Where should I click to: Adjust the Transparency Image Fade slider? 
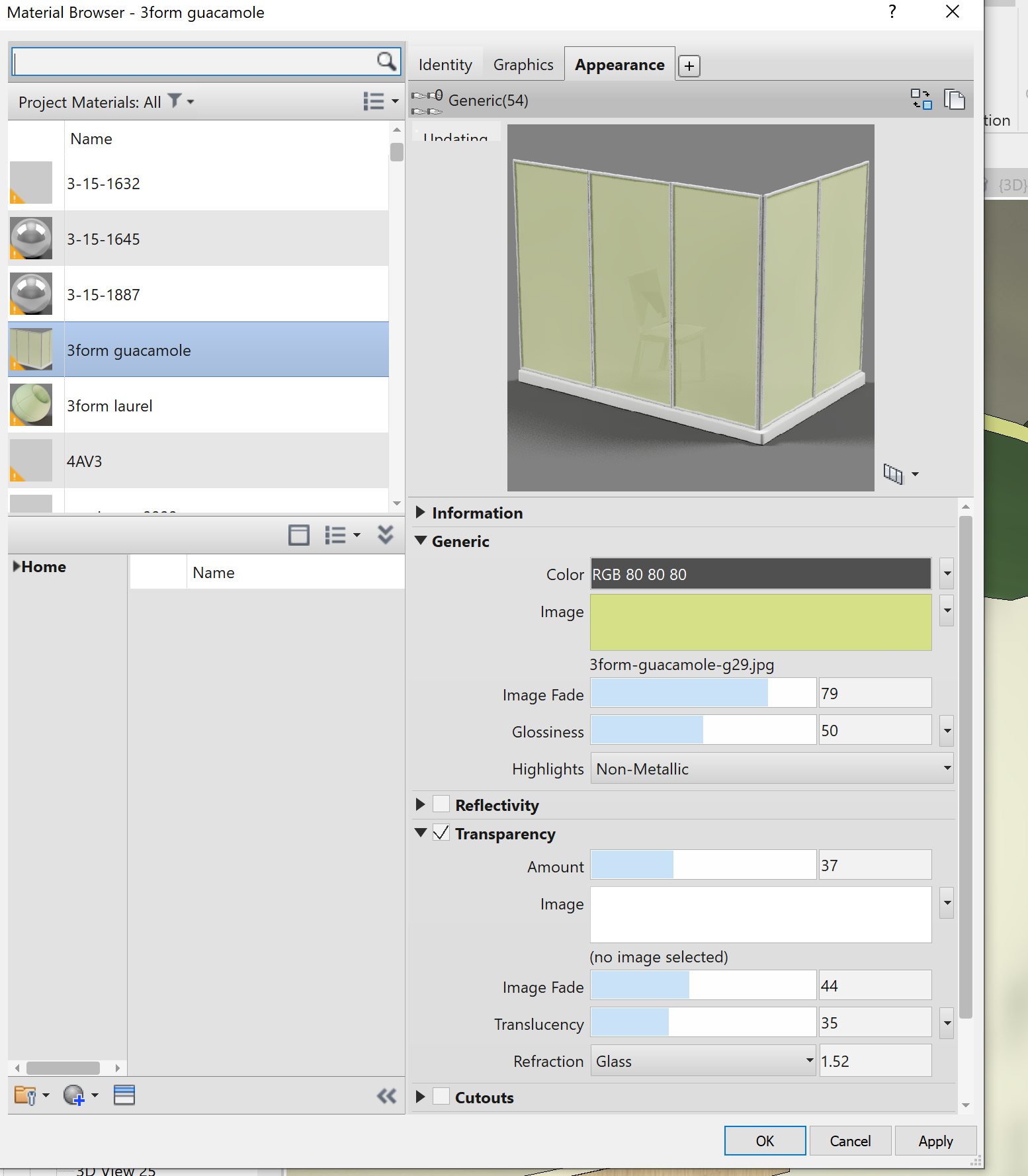[x=703, y=986]
